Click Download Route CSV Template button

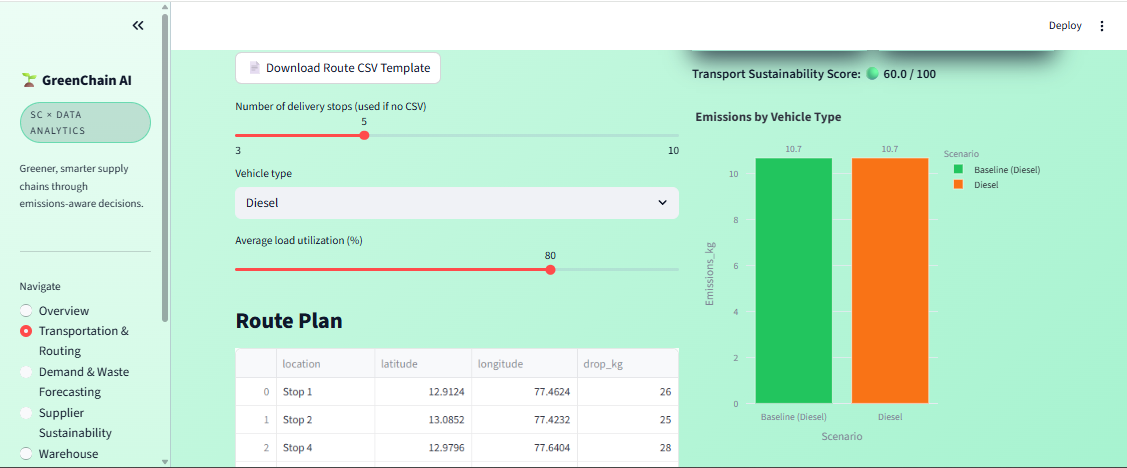338,68
